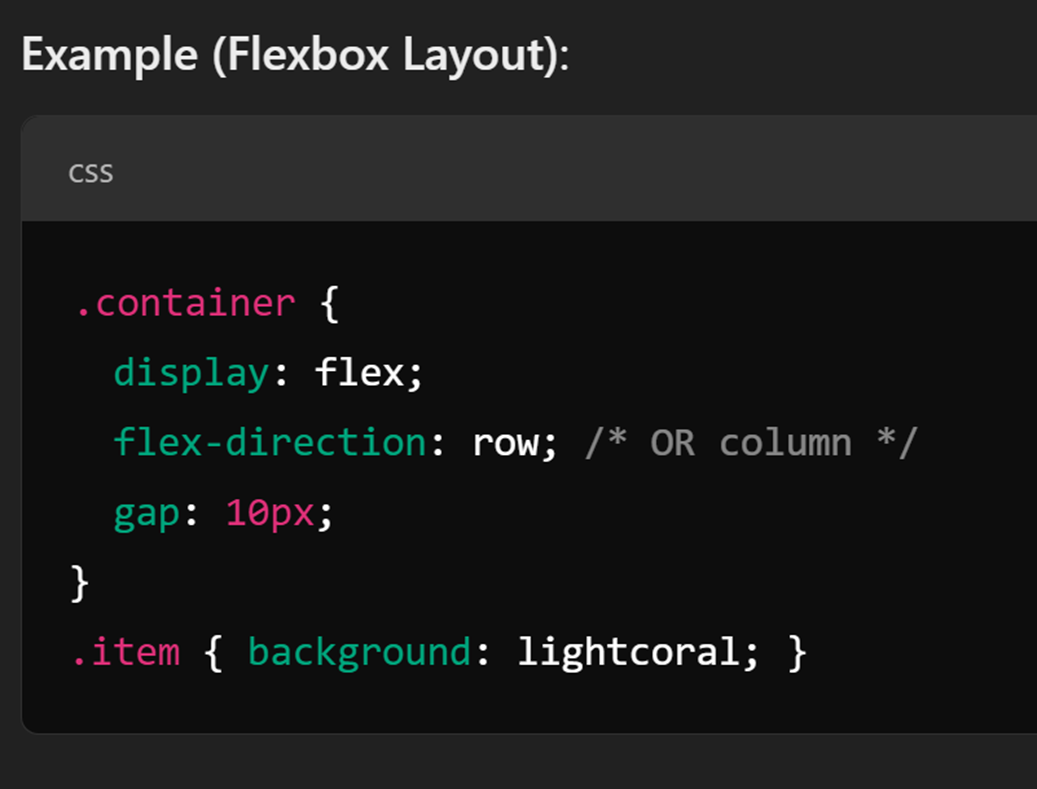The image size is (1037, 789).
Task: Click the '/* OR column */' comment
Action: point(750,442)
